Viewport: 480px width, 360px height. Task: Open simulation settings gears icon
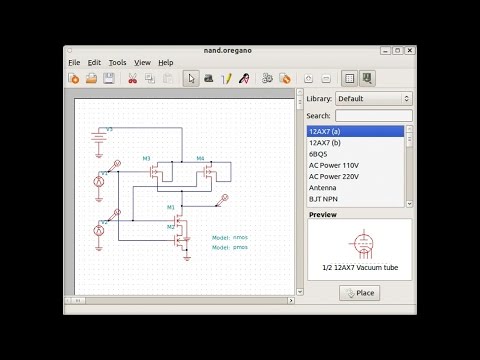tap(267, 79)
